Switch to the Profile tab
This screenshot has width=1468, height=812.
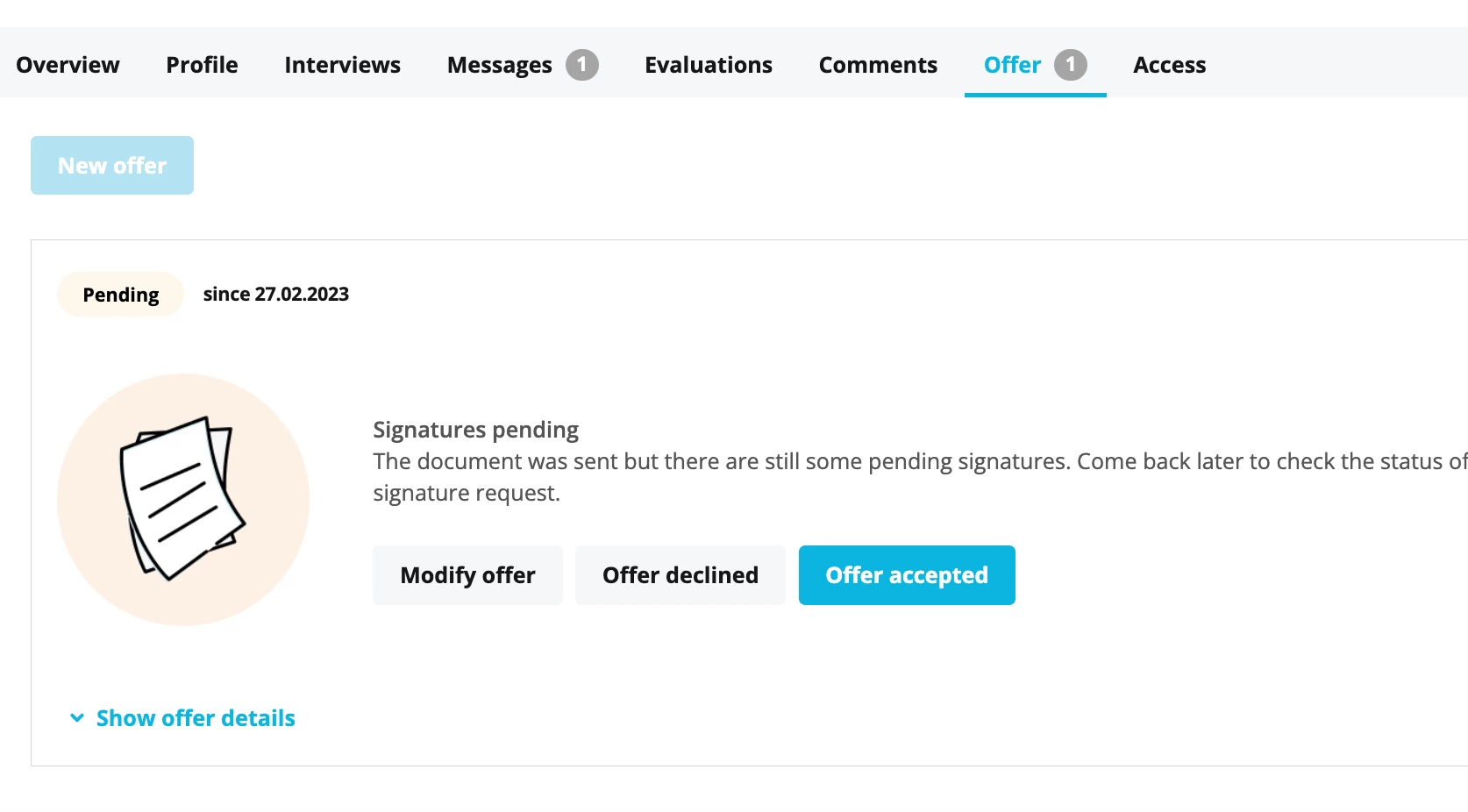[202, 65]
